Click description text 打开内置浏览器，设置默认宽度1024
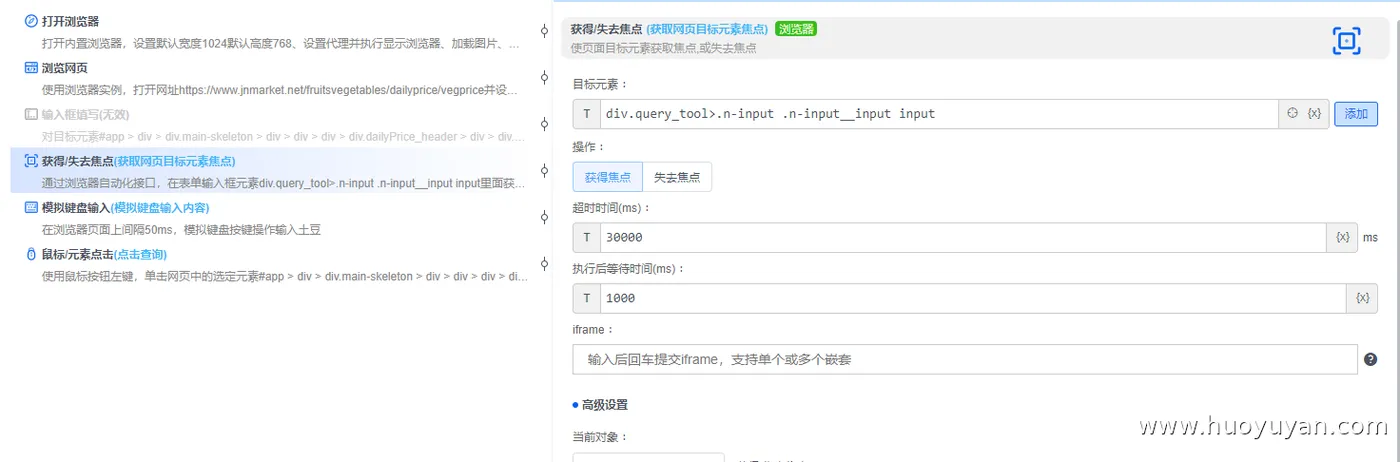The width and height of the screenshot is (1400, 462). click(x=281, y=44)
